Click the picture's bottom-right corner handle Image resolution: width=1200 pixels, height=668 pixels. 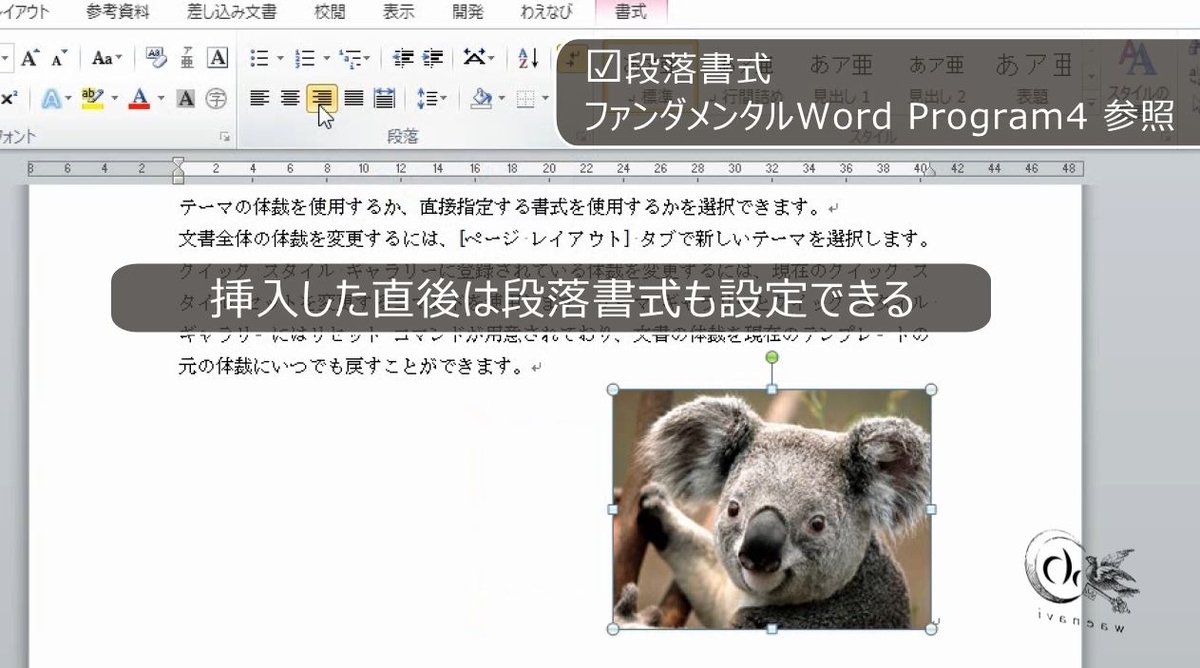[931, 629]
